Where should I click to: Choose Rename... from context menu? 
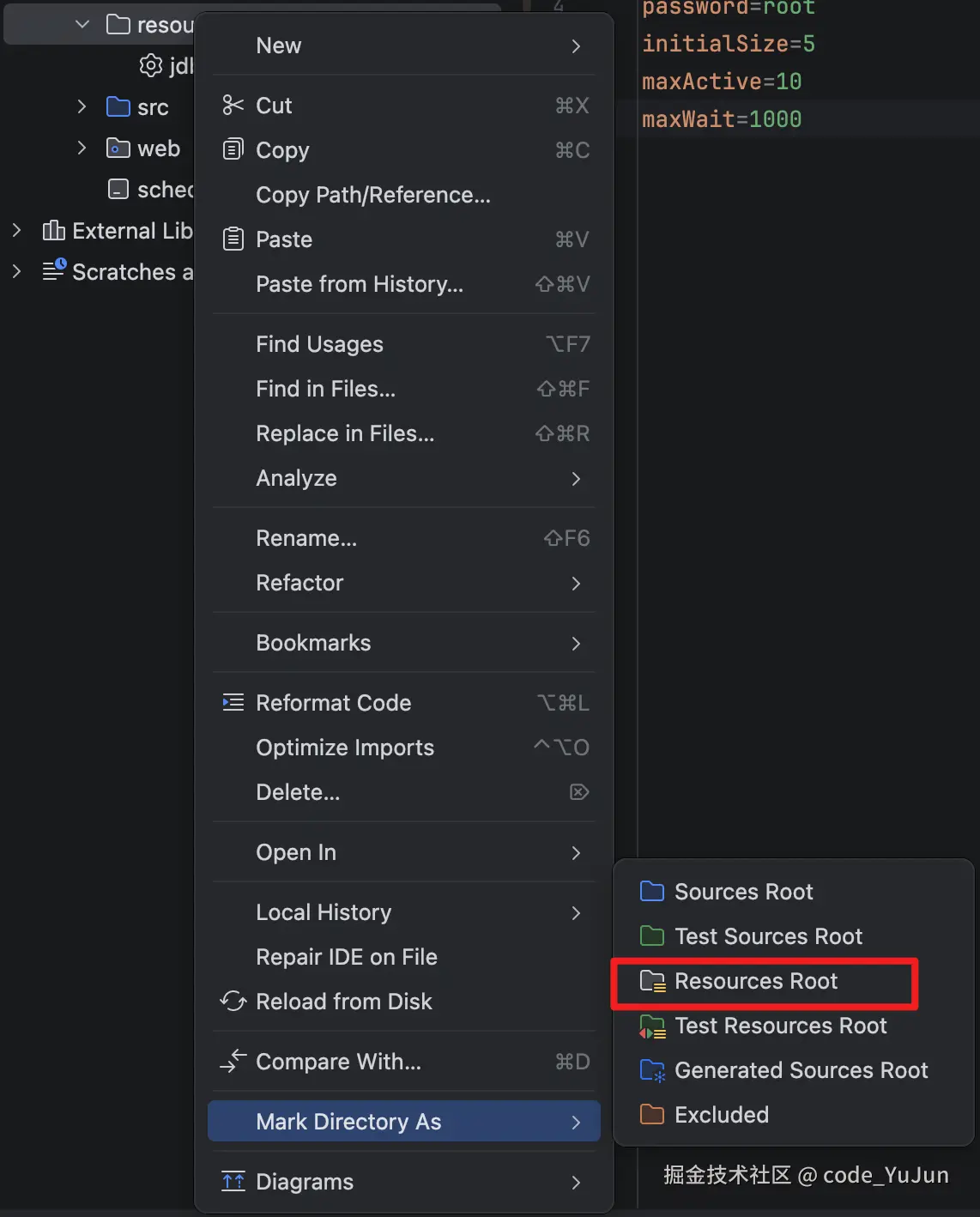coord(306,538)
